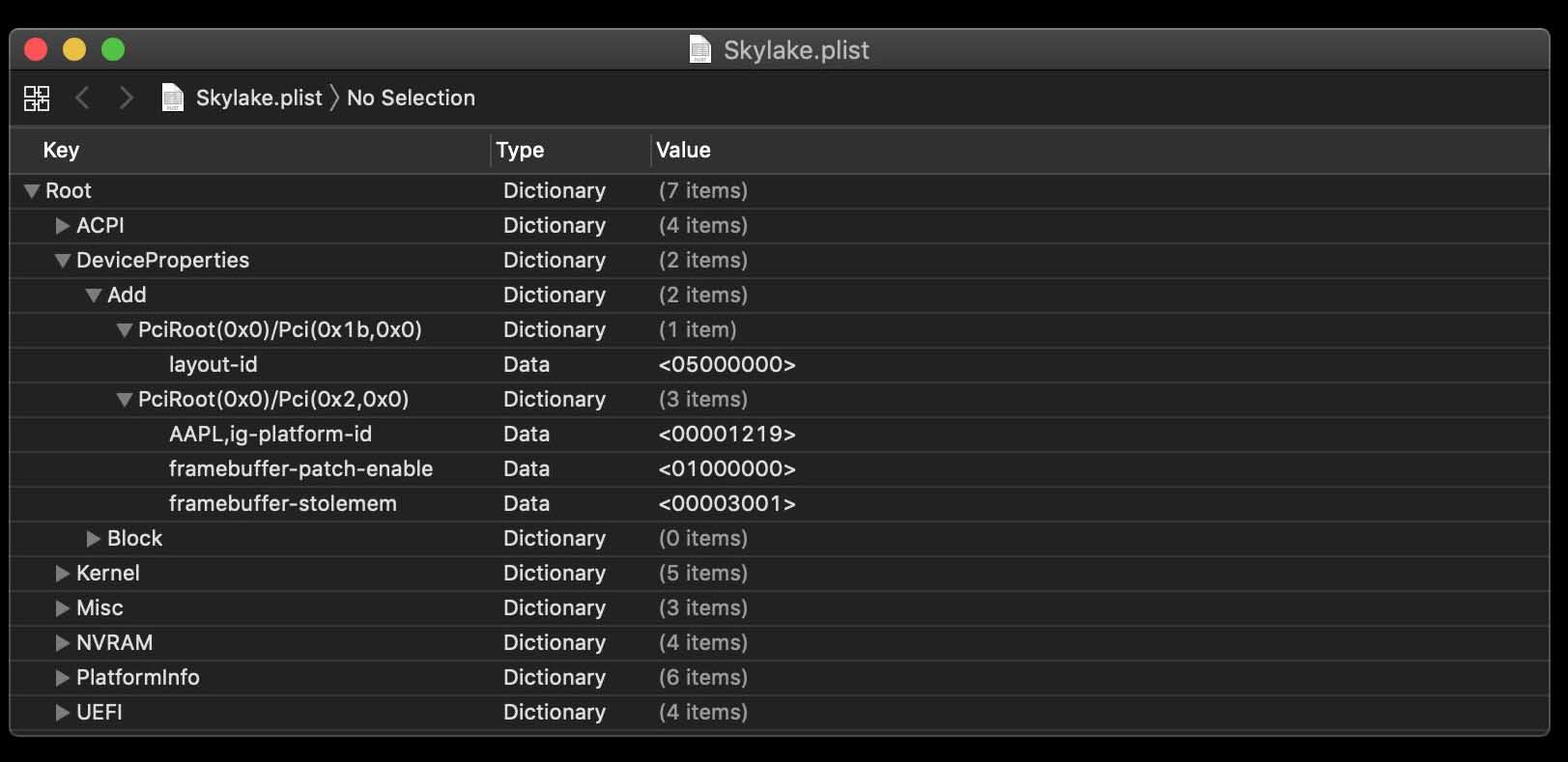Screen dimensions: 1568x762
Task: Collapse the Root disclosure triangle
Action: [32, 191]
